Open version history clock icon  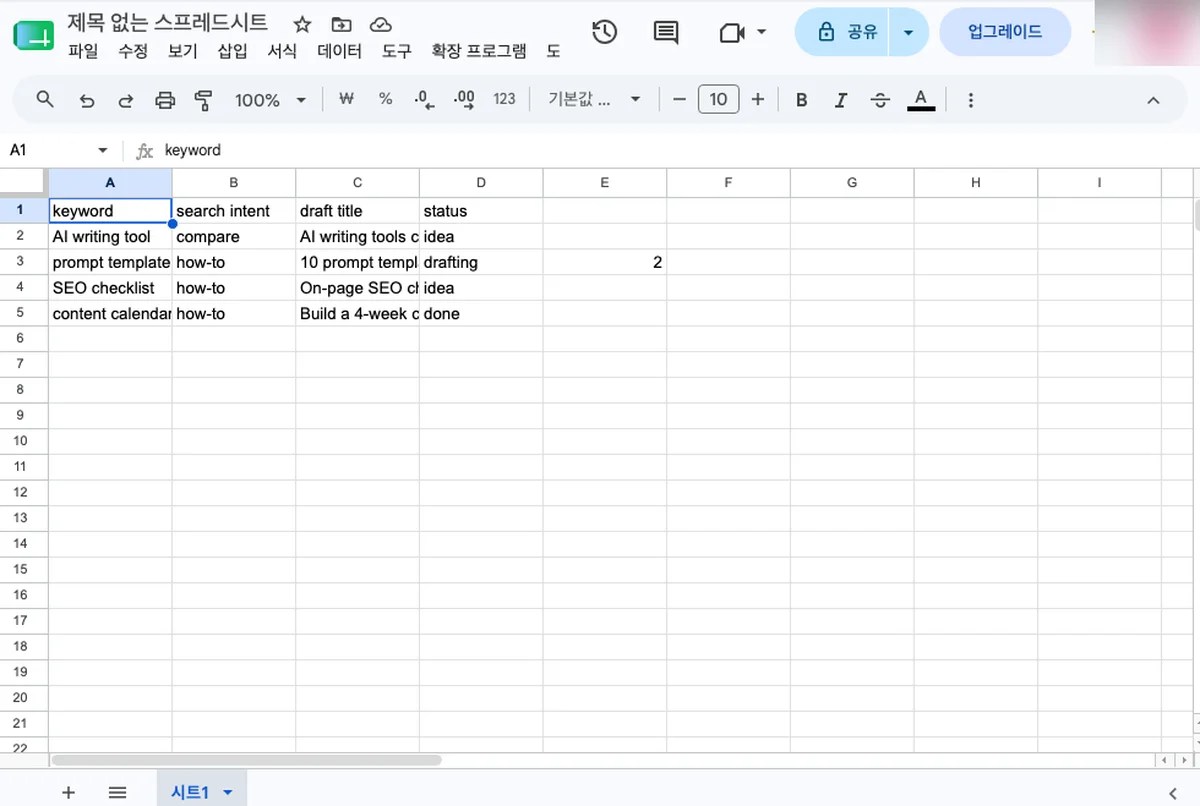tap(604, 32)
